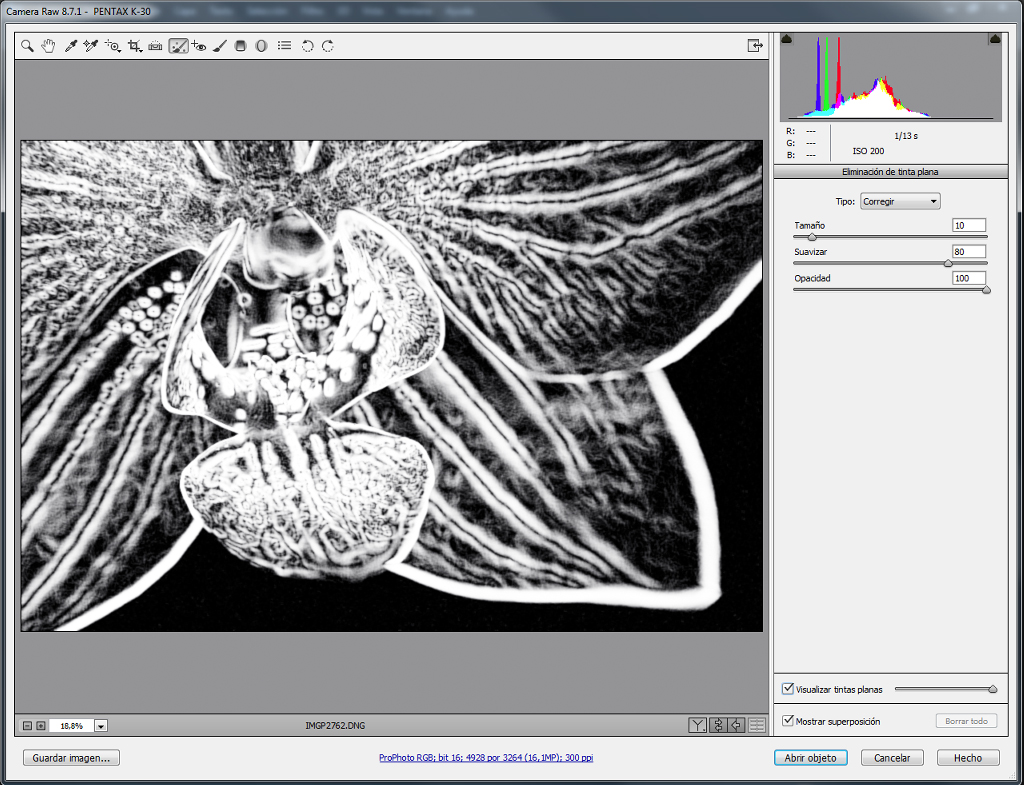Image resolution: width=1024 pixels, height=785 pixels.
Task: Click the Opacidad slider handle
Action: [x=986, y=290]
